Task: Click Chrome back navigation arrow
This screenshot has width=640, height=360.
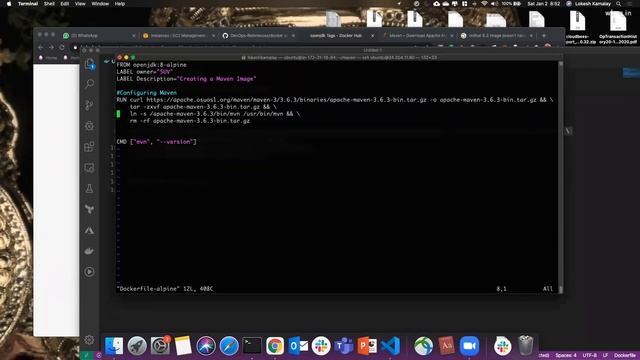Action: click(x=40, y=47)
